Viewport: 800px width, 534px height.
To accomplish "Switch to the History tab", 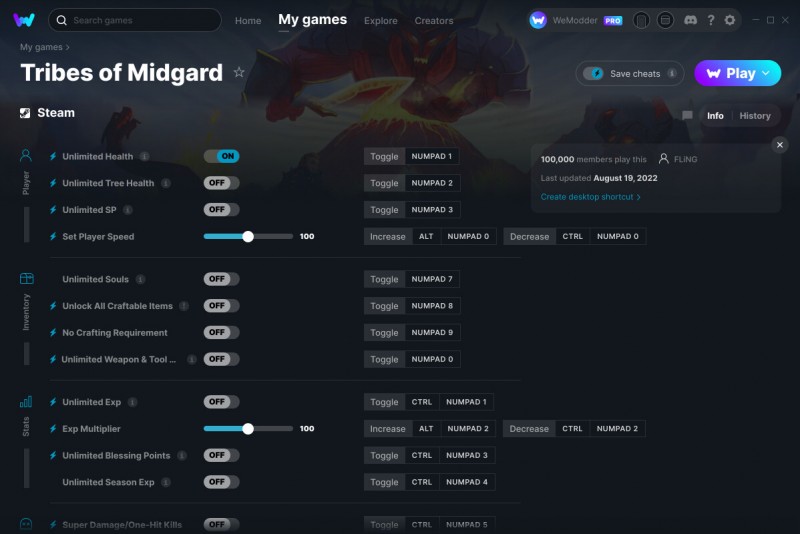I will (x=755, y=116).
